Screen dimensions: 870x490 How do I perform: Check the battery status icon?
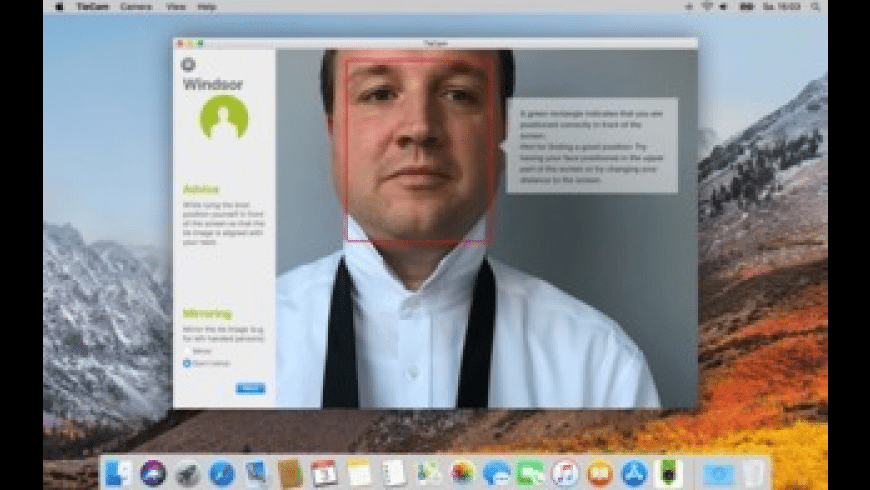[747, 7]
